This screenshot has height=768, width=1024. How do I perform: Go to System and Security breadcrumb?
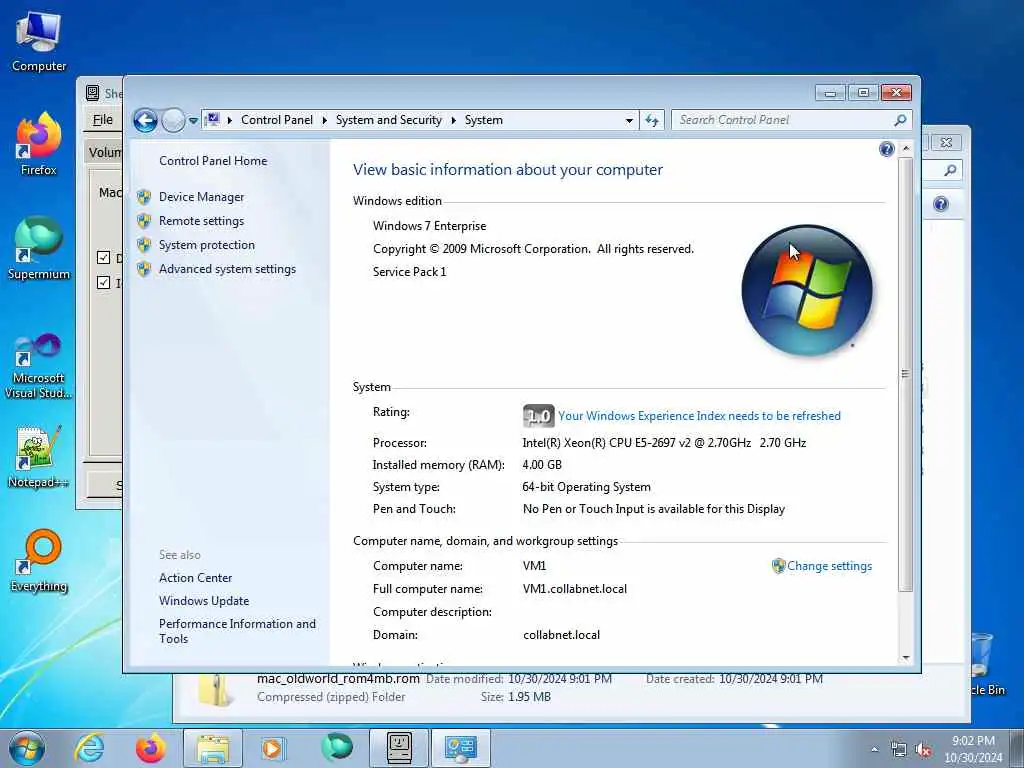(389, 120)
